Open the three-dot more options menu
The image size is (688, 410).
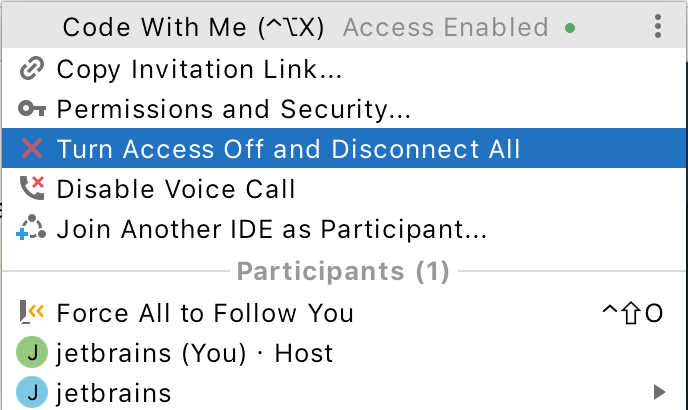(657, 26)
